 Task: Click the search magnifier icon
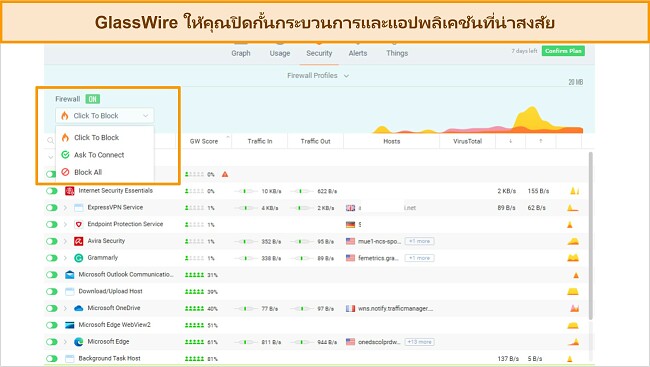point(50,141)
